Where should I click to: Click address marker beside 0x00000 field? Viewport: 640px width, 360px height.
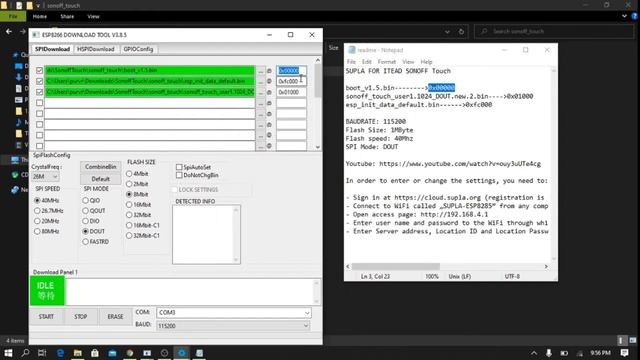pyautogui.click(x=269, y=71)
